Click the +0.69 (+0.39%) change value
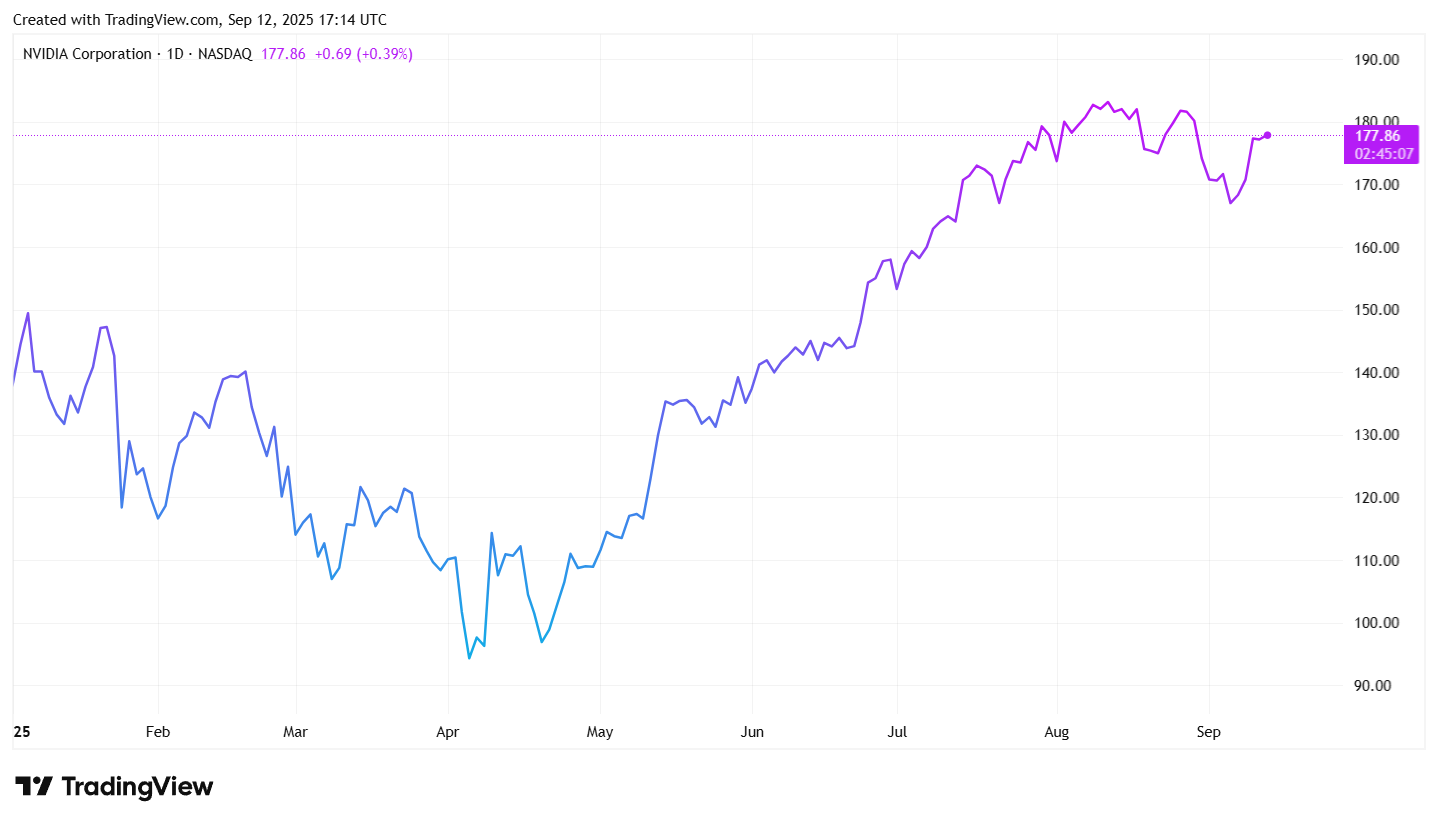 click(363, 54)
